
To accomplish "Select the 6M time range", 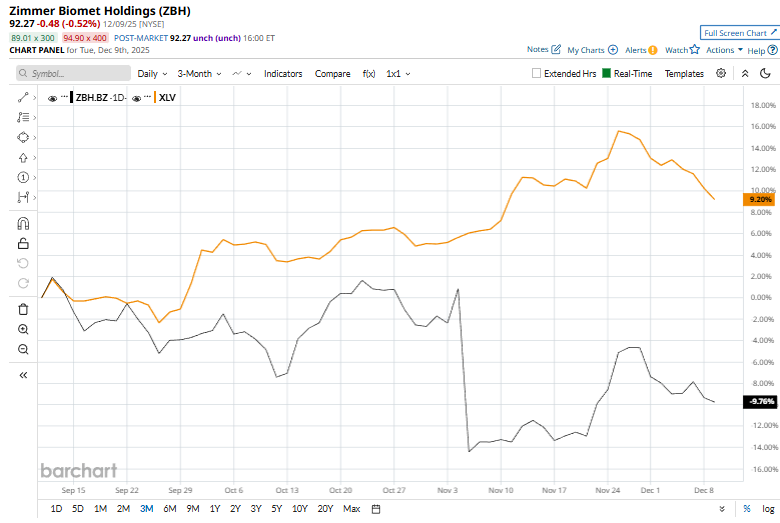I will pyautogui.click(x=170, y=509).
